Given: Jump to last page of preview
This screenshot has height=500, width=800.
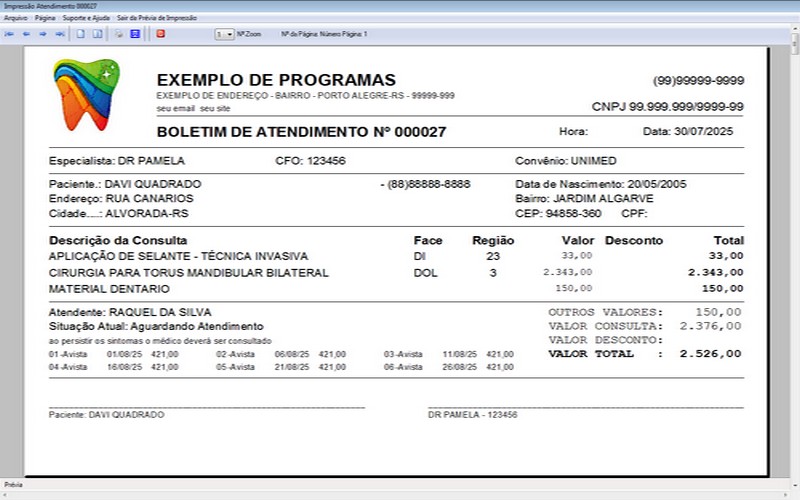Looking at the screenshot, I should tap(60, 34).
